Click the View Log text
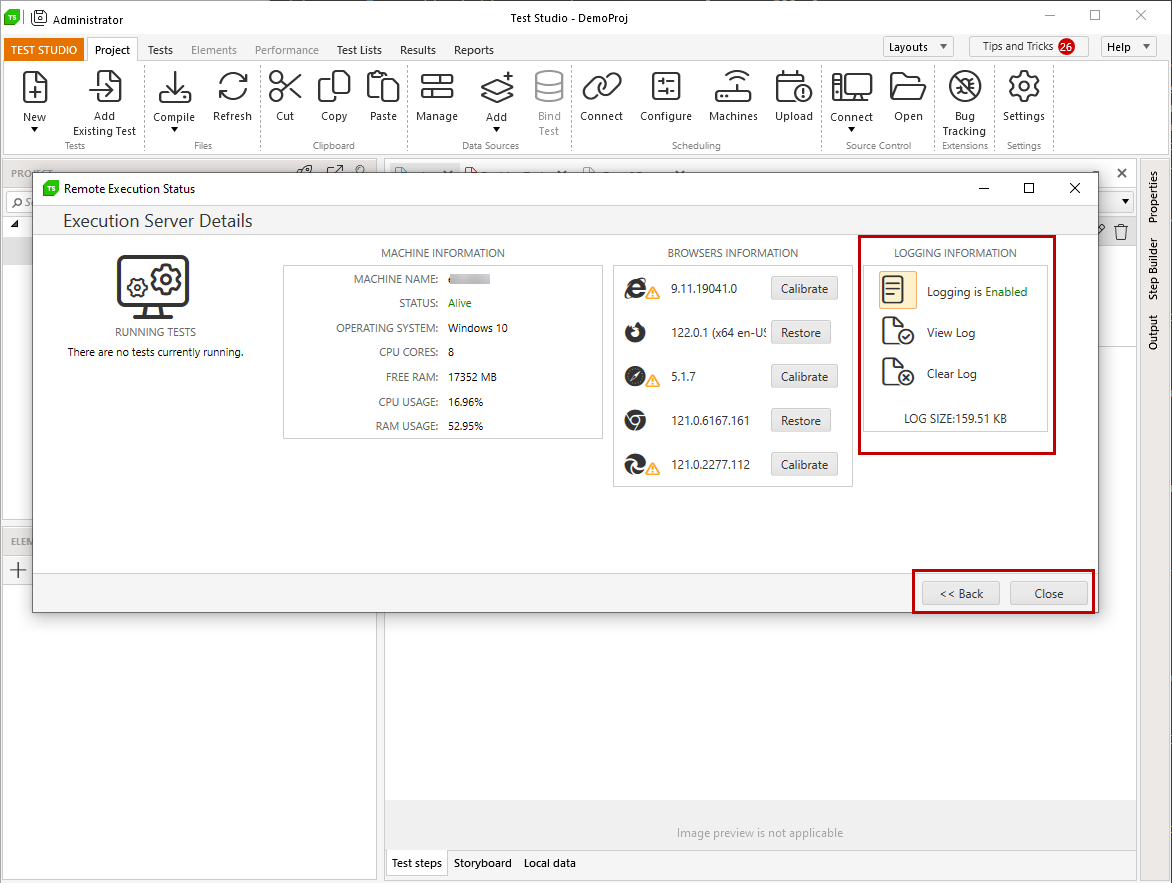 [951, 333]
